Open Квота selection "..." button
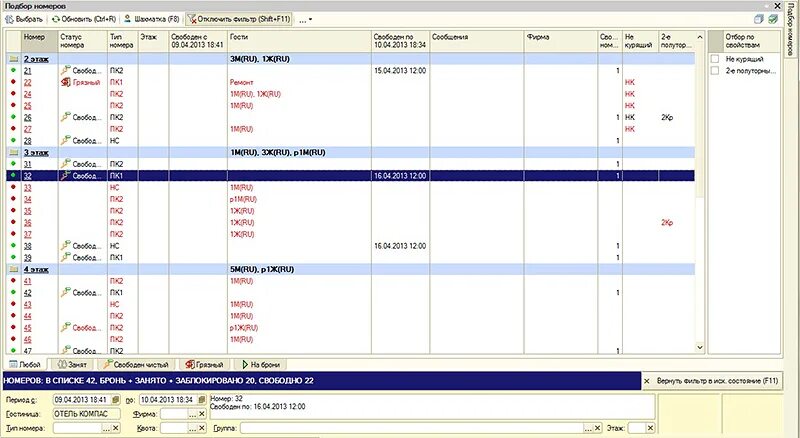This screenshot has height=438, width=800. [192, 428]
